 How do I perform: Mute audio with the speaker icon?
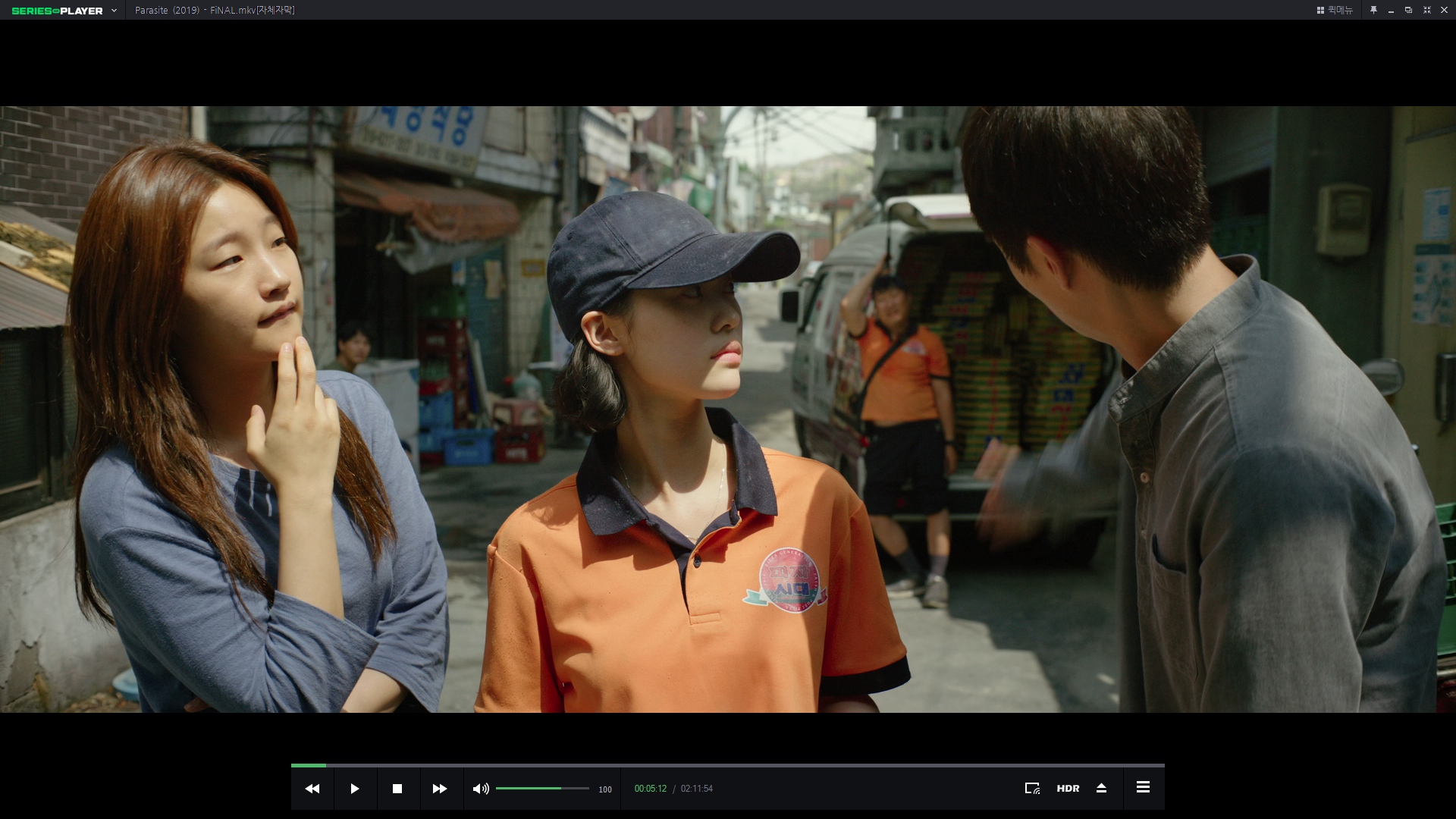coord(481,789)
